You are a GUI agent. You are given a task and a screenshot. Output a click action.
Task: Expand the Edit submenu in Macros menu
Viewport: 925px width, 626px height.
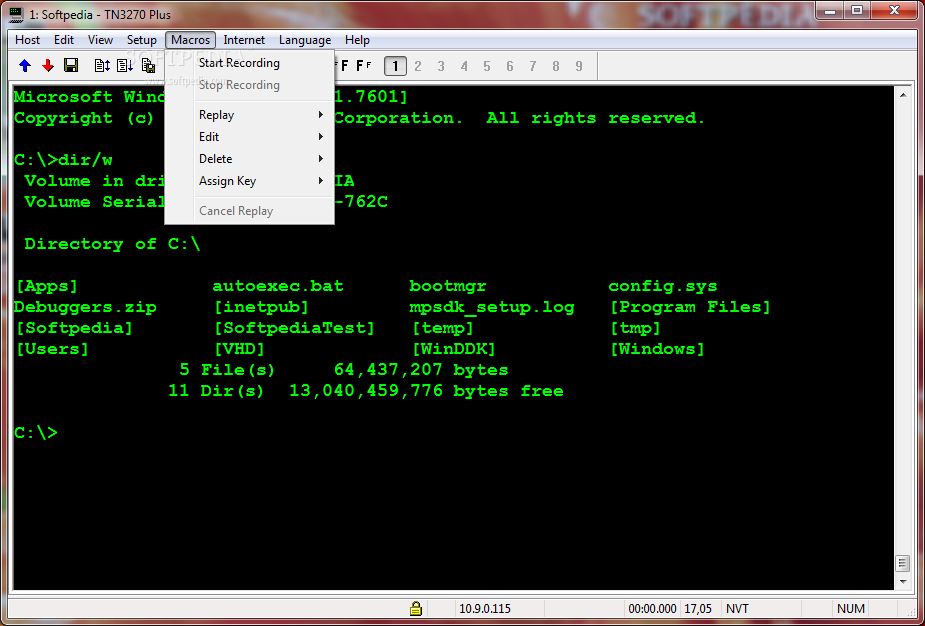coord(250,137)
